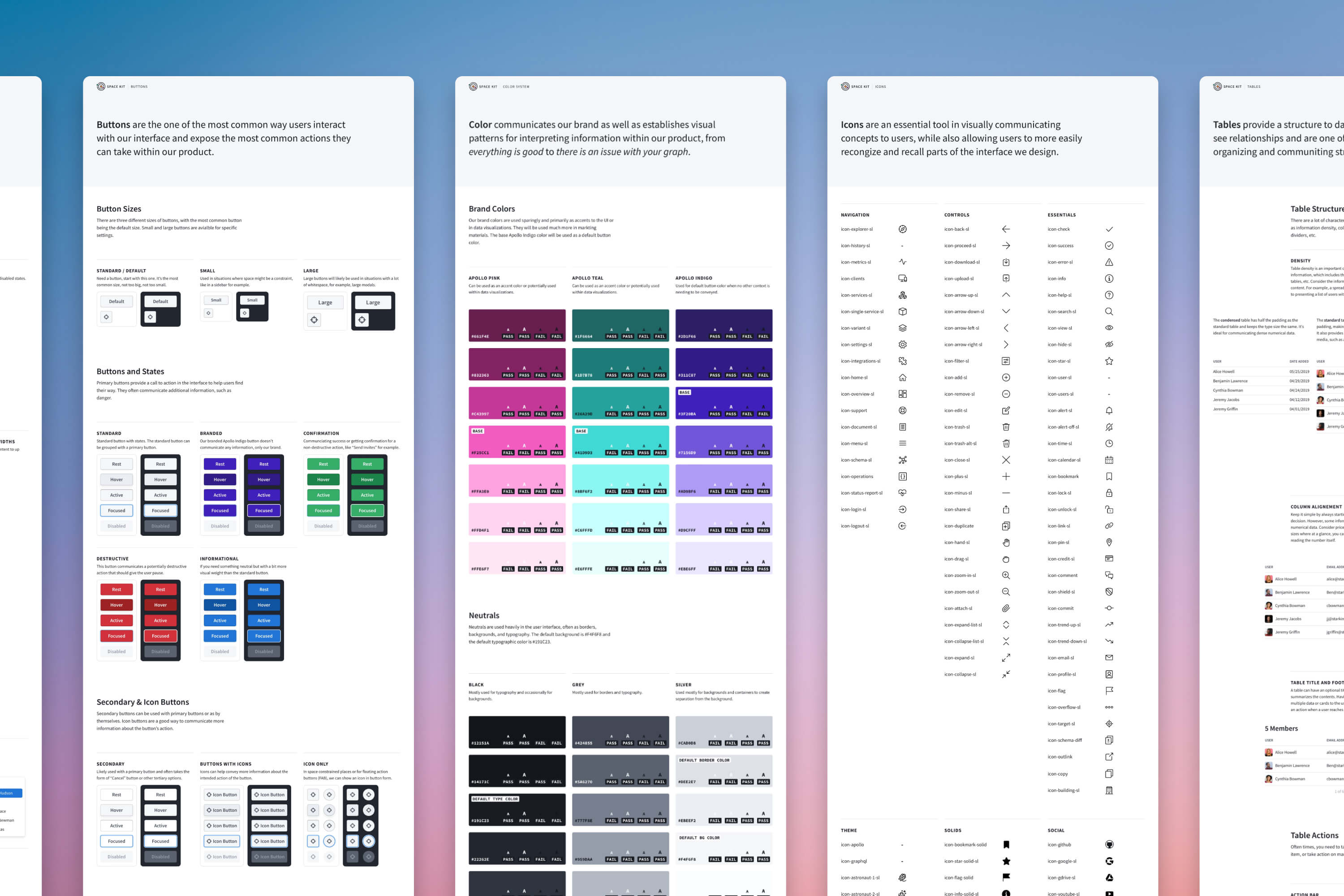Click the red Hover button on light Destructive panel
1344x896 pixels.
[x=116, y=605]
